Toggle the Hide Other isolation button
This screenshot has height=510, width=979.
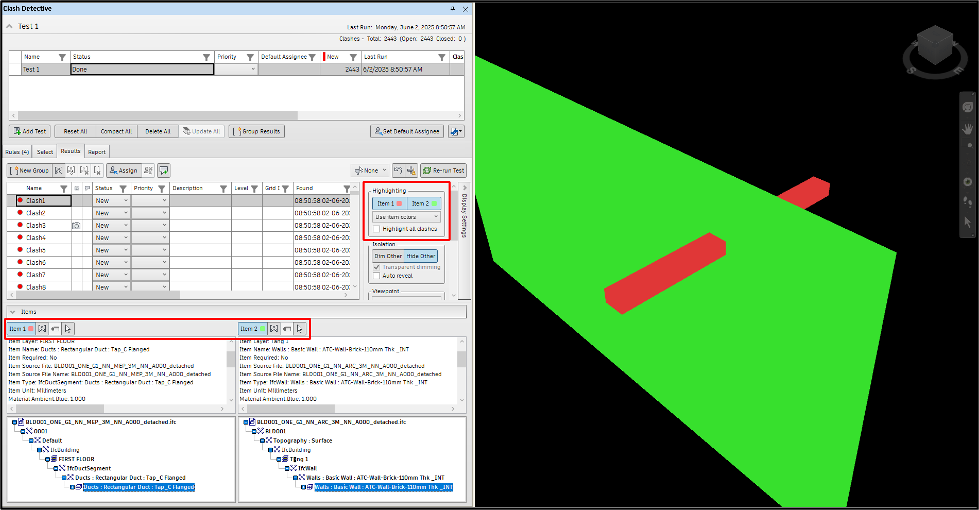tap(421, 256)
